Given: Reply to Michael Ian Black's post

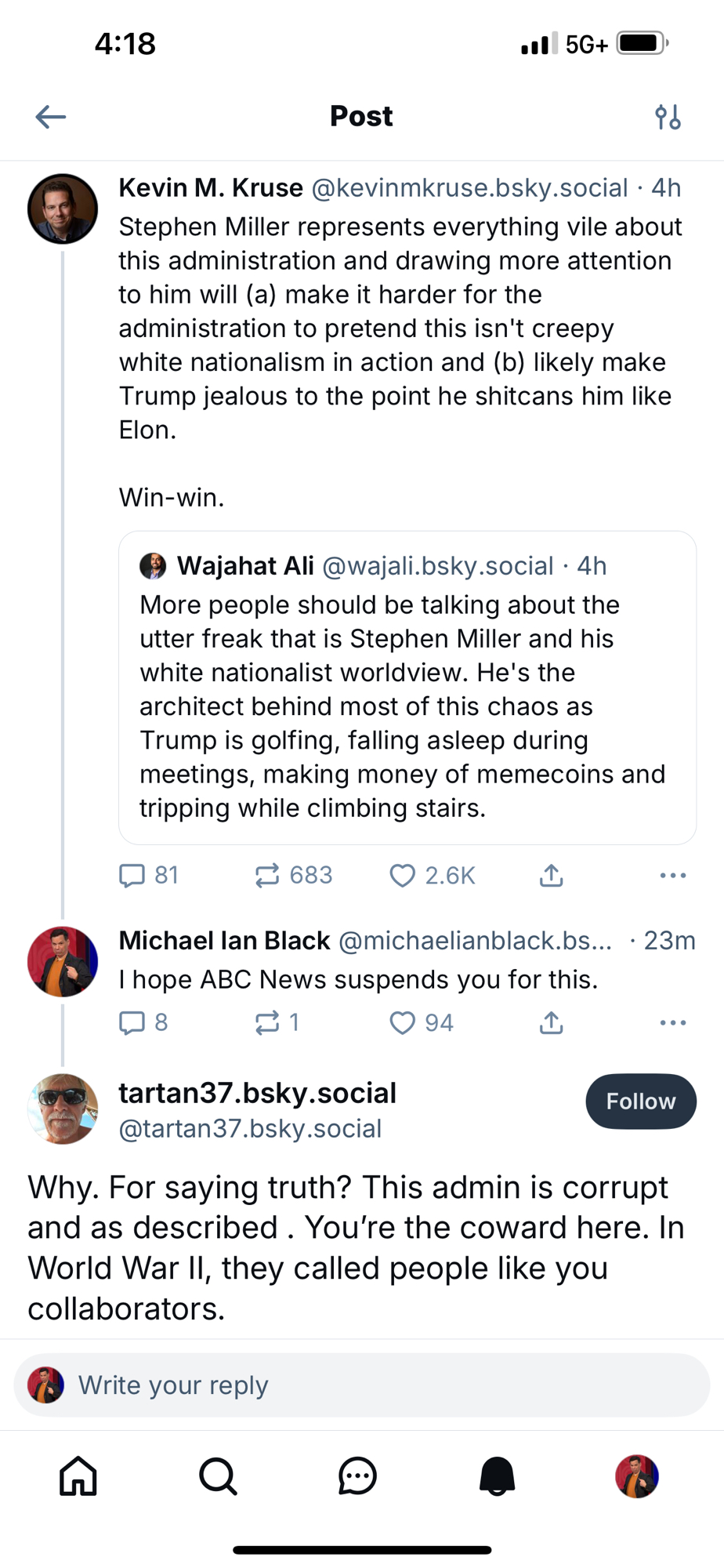Looking at the screenshot, I should (x=132, y=1022).
